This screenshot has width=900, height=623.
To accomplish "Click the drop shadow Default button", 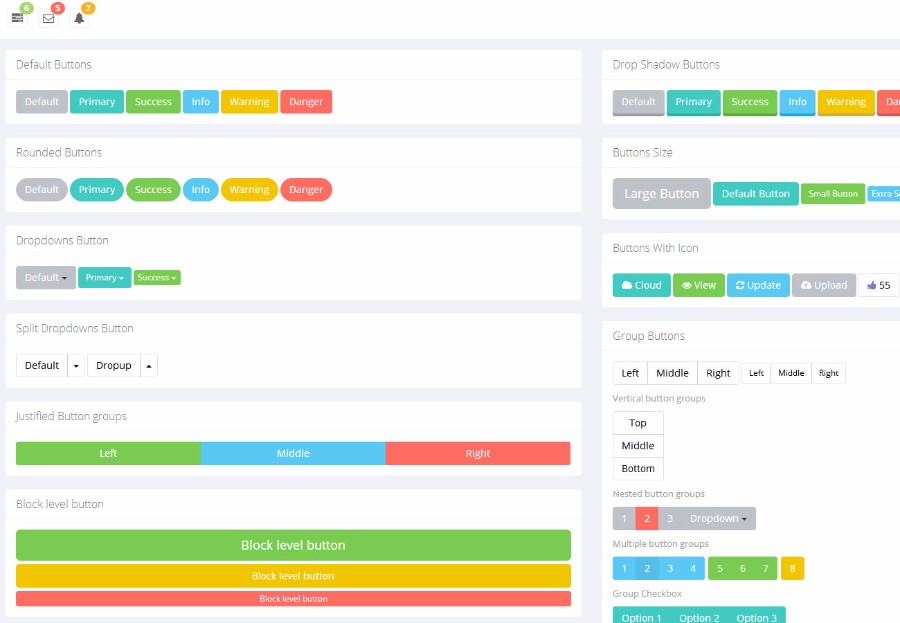I will coord(639,102).
